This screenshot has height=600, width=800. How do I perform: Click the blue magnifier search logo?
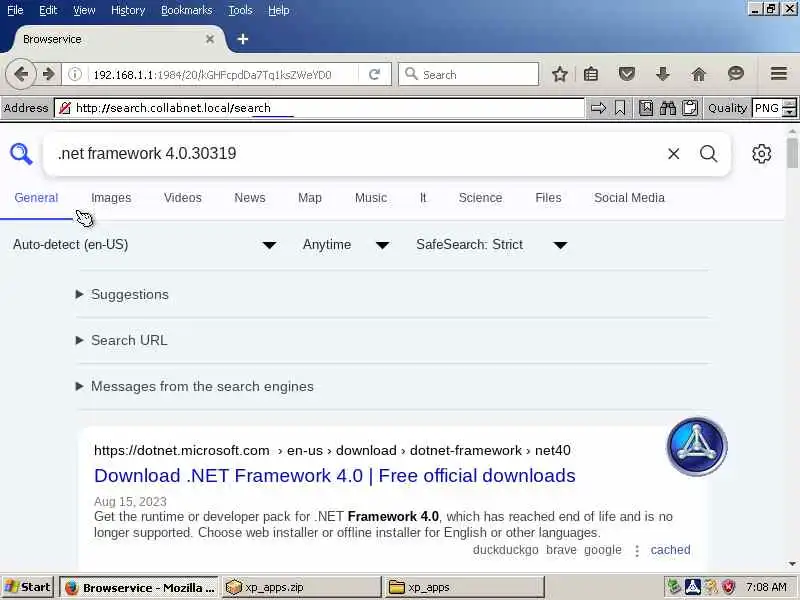click(21, 154)
